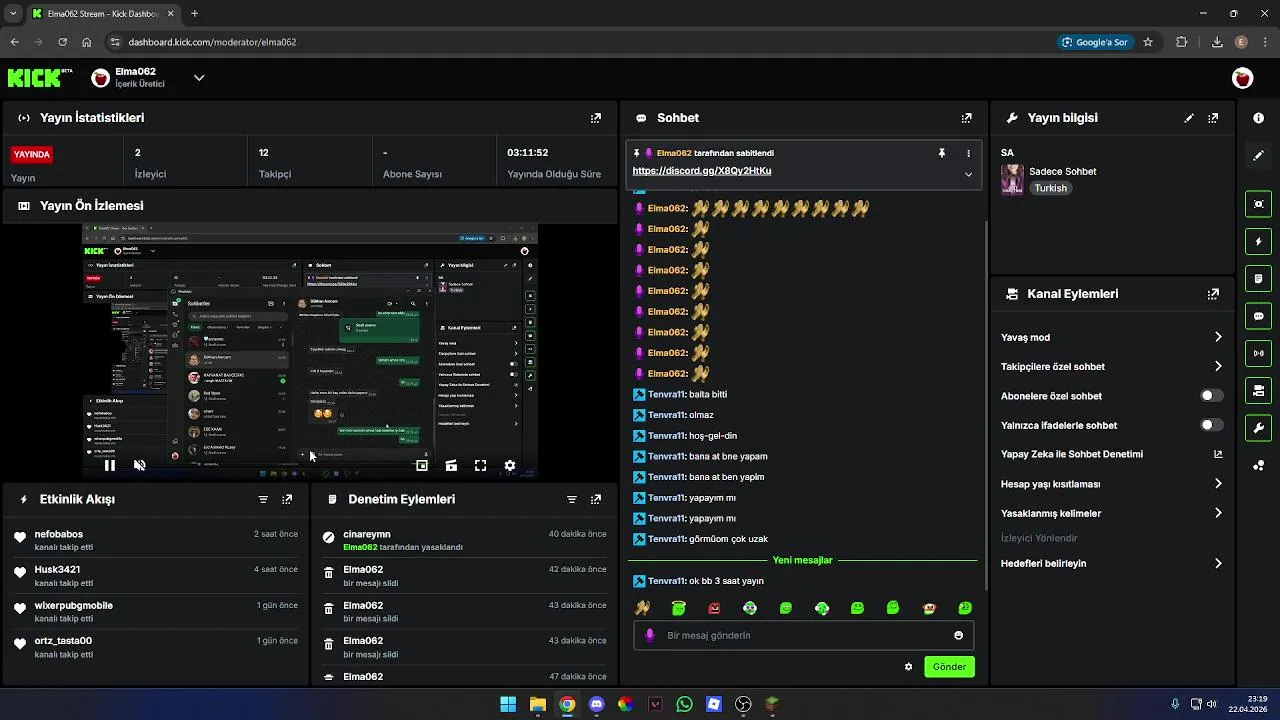Insert the green halo quick emote
Screen dimensions: 1280x720
679,608
